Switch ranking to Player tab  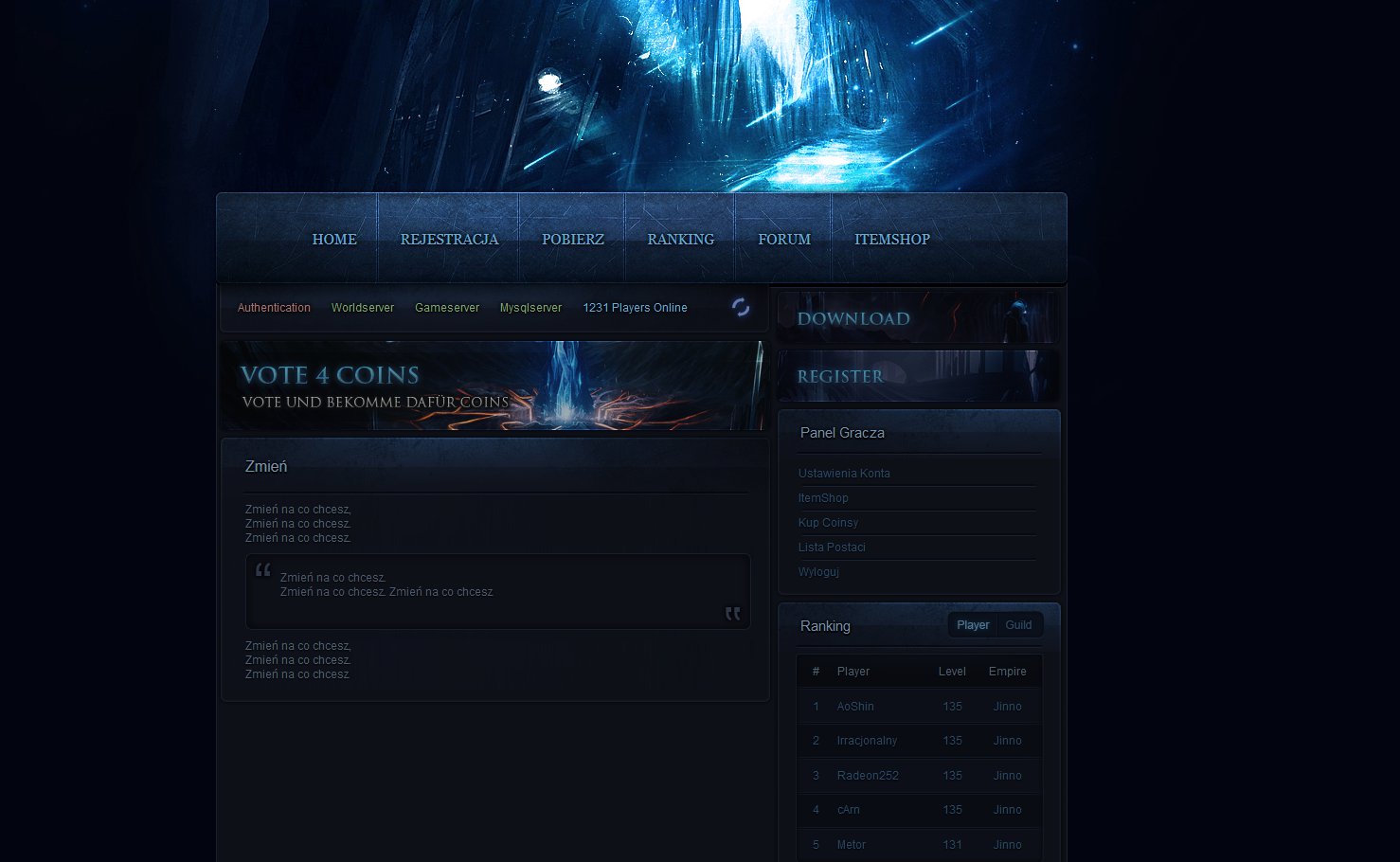pos(973,625)
